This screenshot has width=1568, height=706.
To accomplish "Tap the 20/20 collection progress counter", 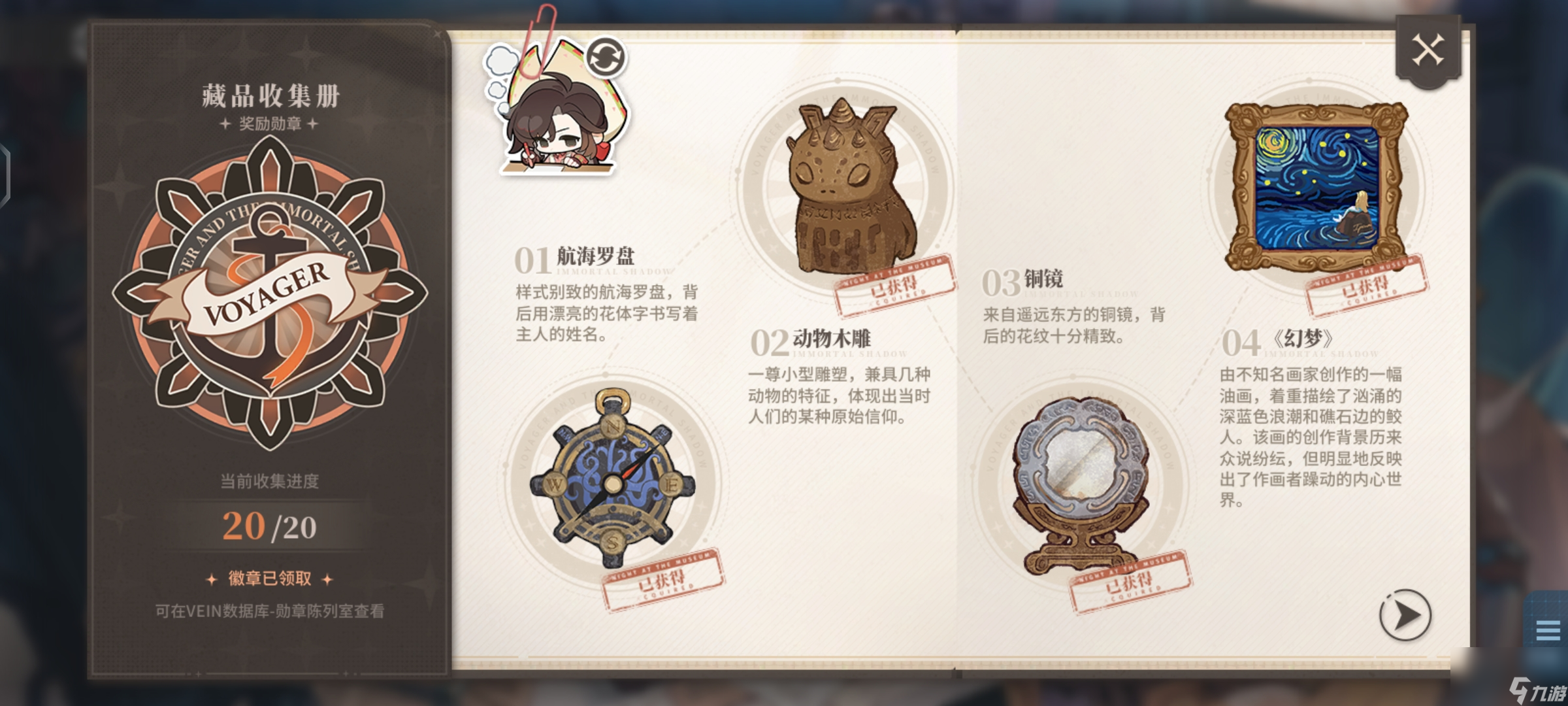I will pos(269,526).
